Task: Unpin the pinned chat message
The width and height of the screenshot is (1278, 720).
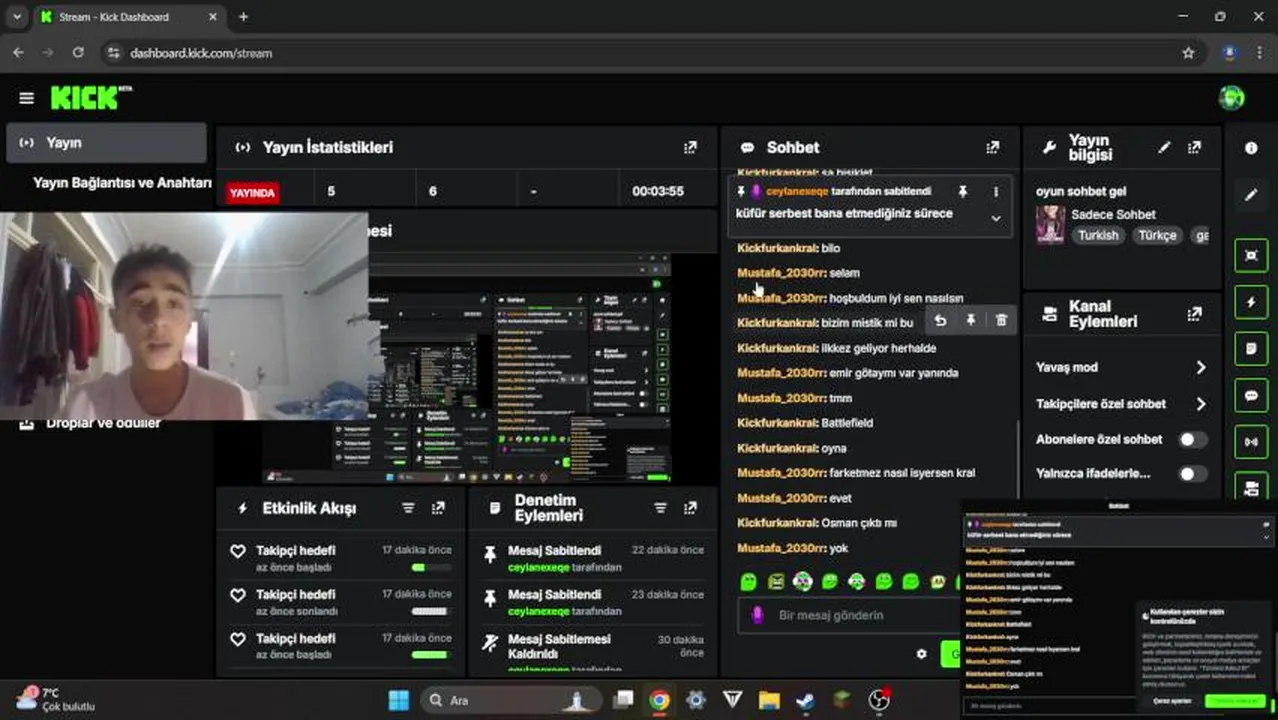Action: tap(962, 191)
